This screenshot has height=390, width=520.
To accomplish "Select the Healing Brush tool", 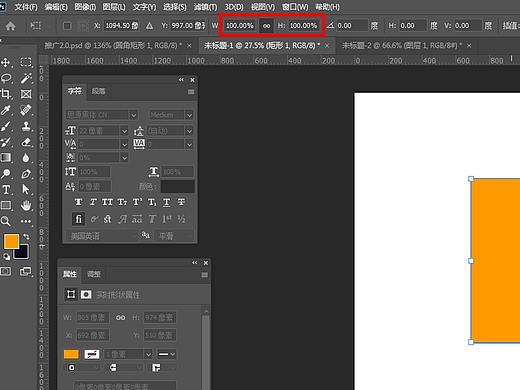I will pyautogui.click(x=26, y=110).
